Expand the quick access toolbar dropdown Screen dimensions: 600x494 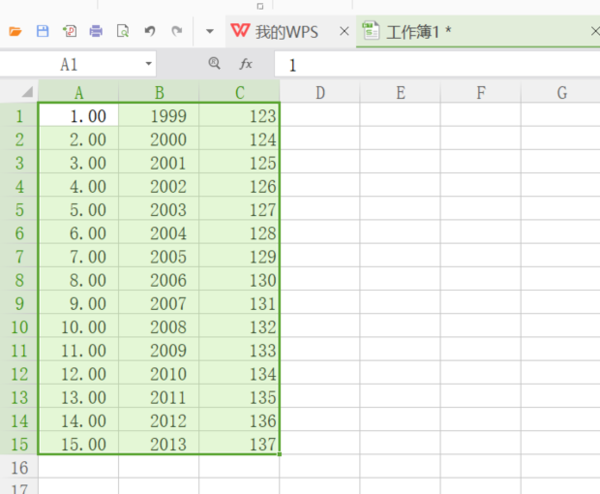209,32
